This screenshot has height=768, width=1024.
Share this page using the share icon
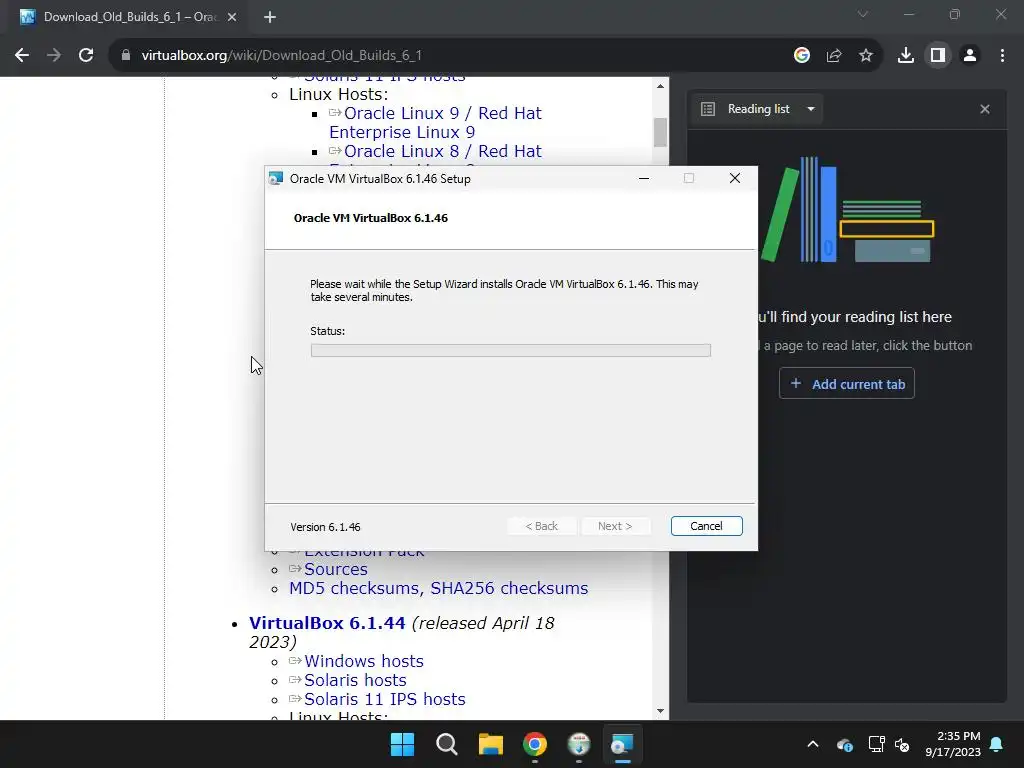point(834,56)
